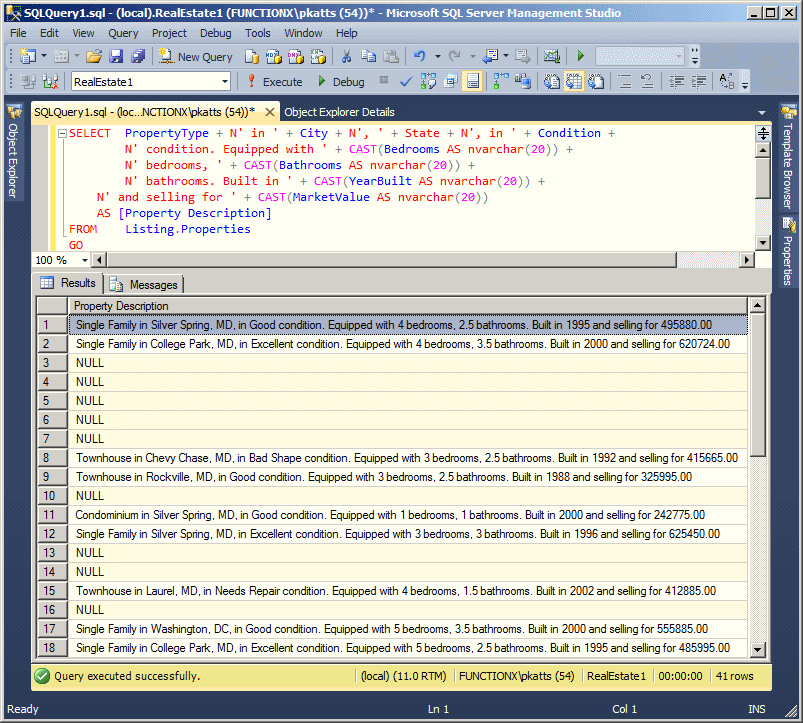This screenshot has height=723, width=803.
Task: Select row header number 11
Action: (x=52, y=515)
